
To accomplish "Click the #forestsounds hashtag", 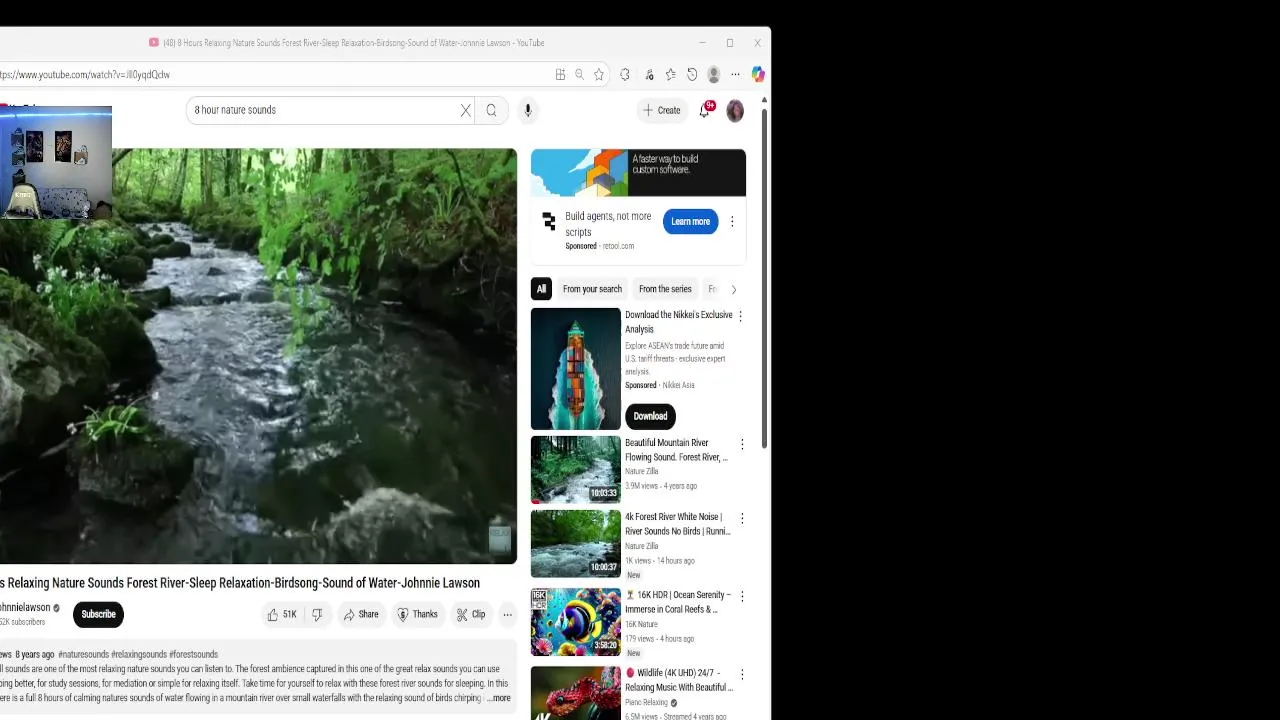I will 193,655.
